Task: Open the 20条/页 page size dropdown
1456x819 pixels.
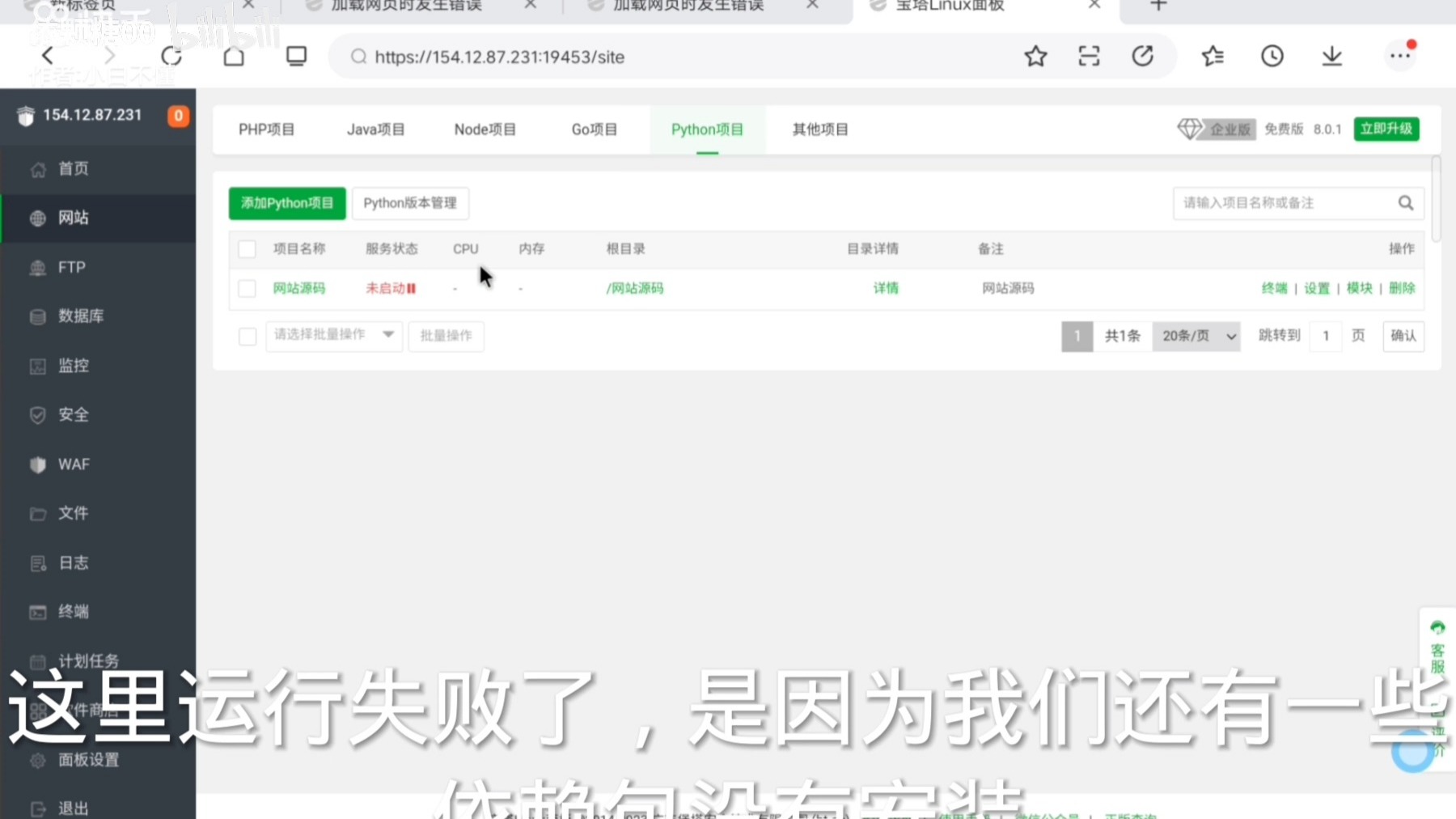Action: [x=1196, y=336]
